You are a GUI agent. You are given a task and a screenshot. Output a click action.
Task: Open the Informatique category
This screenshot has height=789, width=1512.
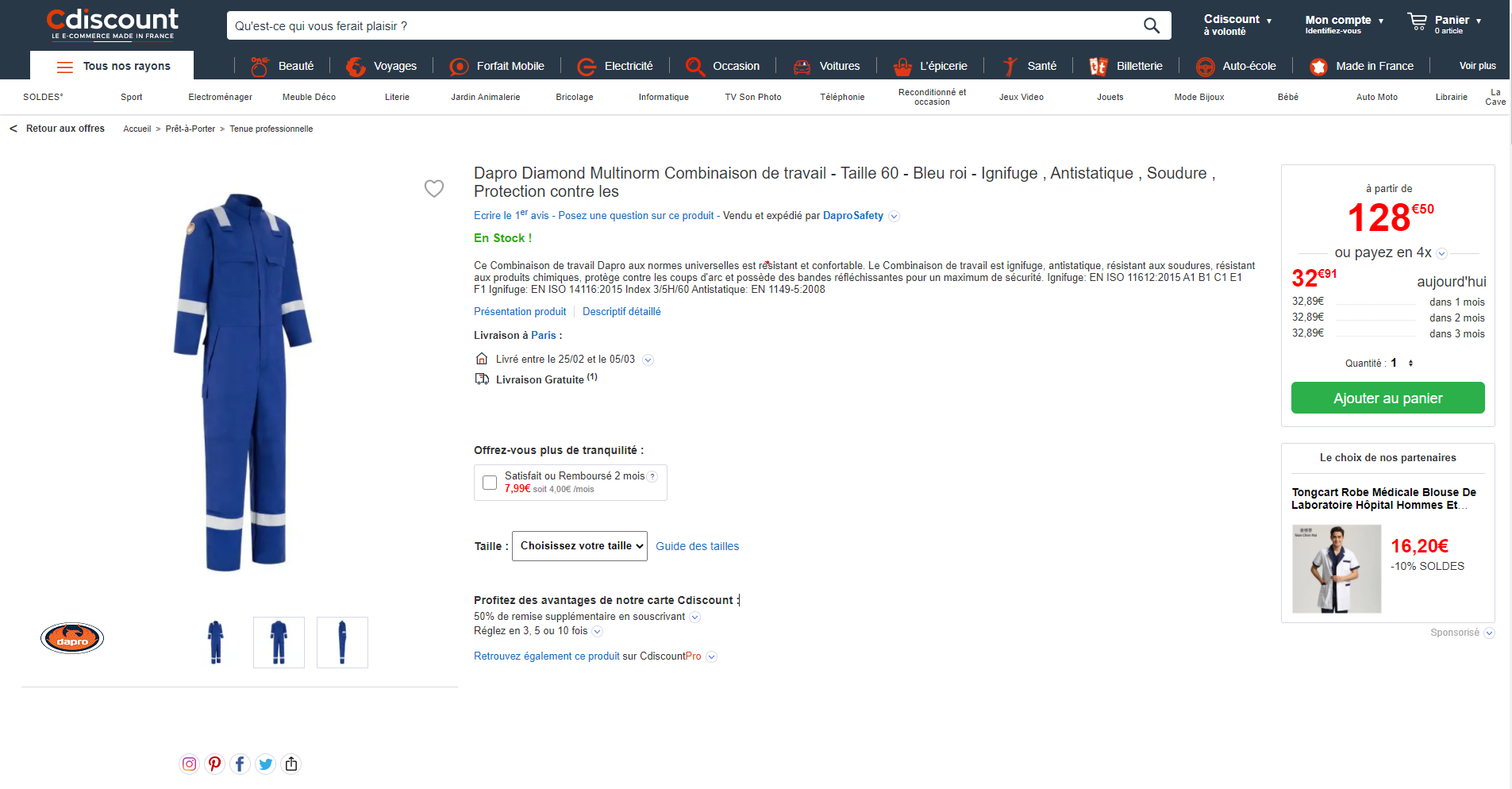click(664, 97)
